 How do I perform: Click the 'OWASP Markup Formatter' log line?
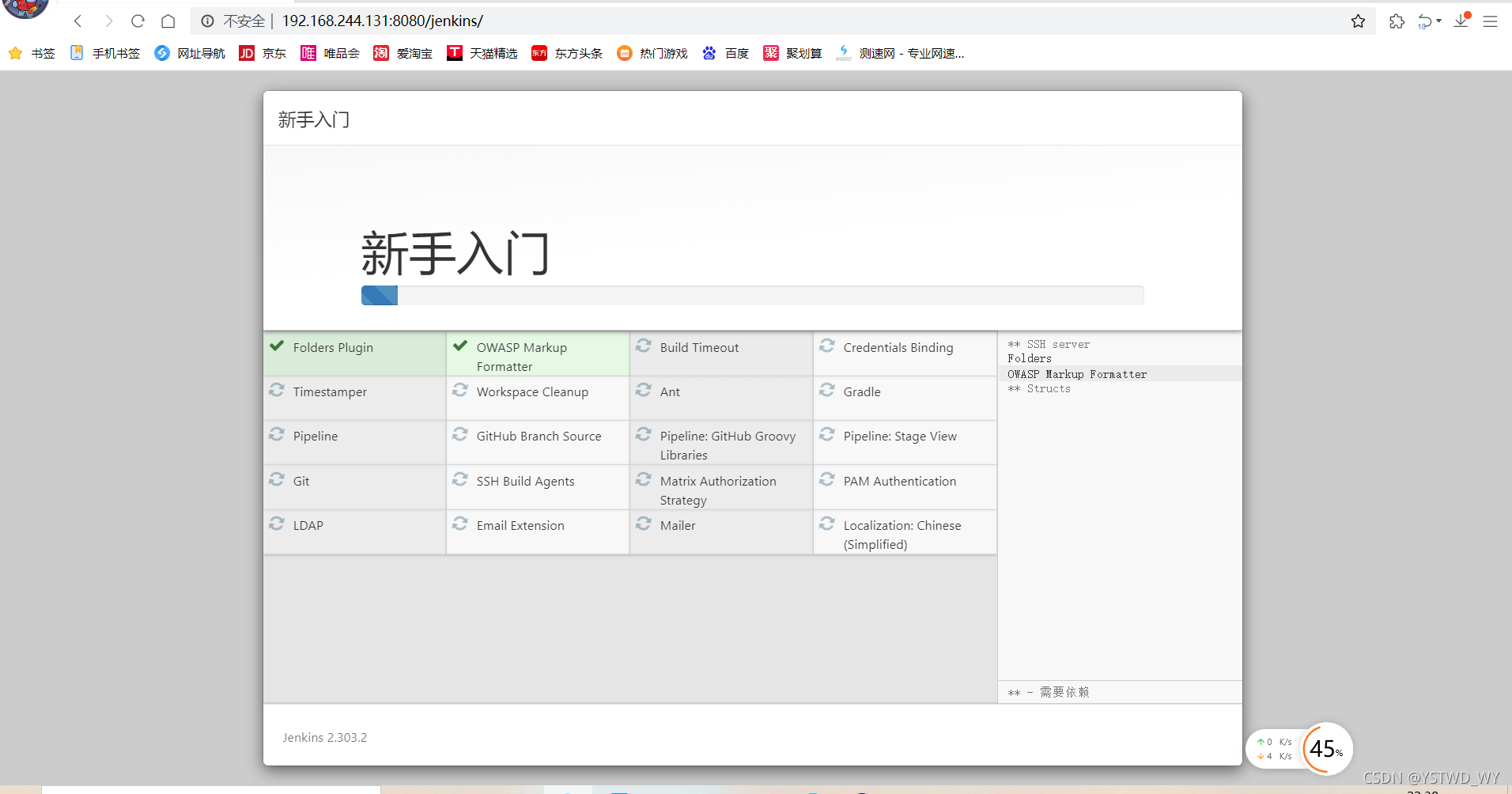pos(1077,375)
